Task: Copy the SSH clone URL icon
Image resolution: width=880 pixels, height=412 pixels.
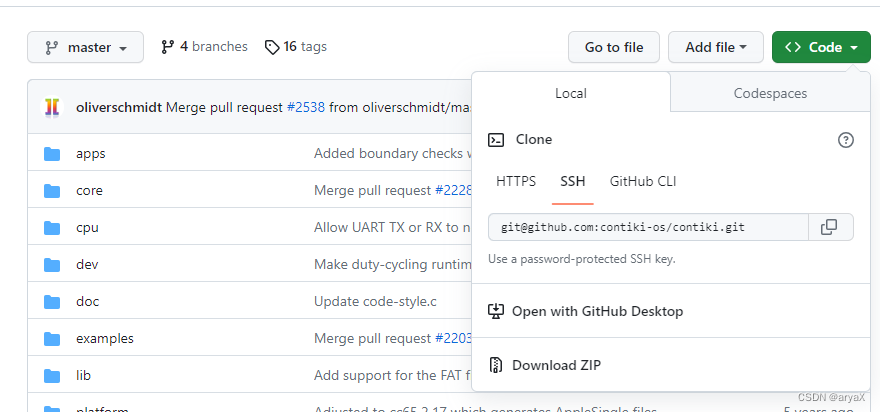Action: 829,227
